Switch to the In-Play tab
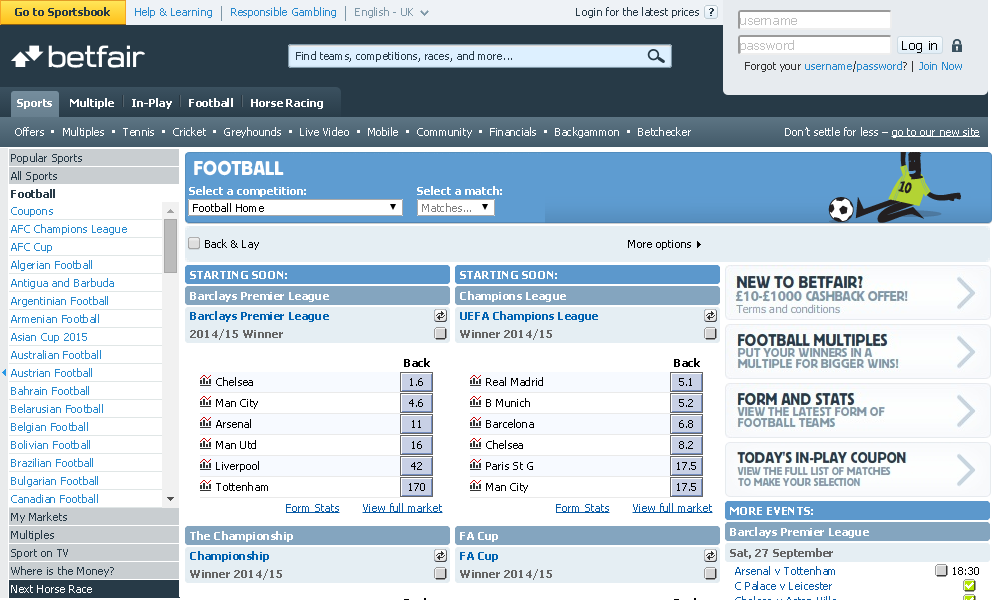Screen dimensions: 993x600 pyautogui.click(x=151, y=103)
